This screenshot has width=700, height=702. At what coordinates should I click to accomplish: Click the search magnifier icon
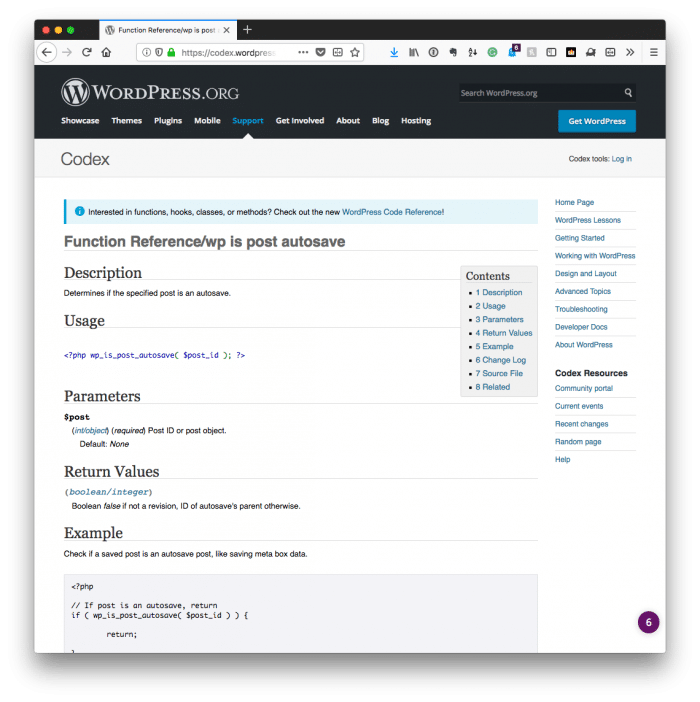coord(628,93)
